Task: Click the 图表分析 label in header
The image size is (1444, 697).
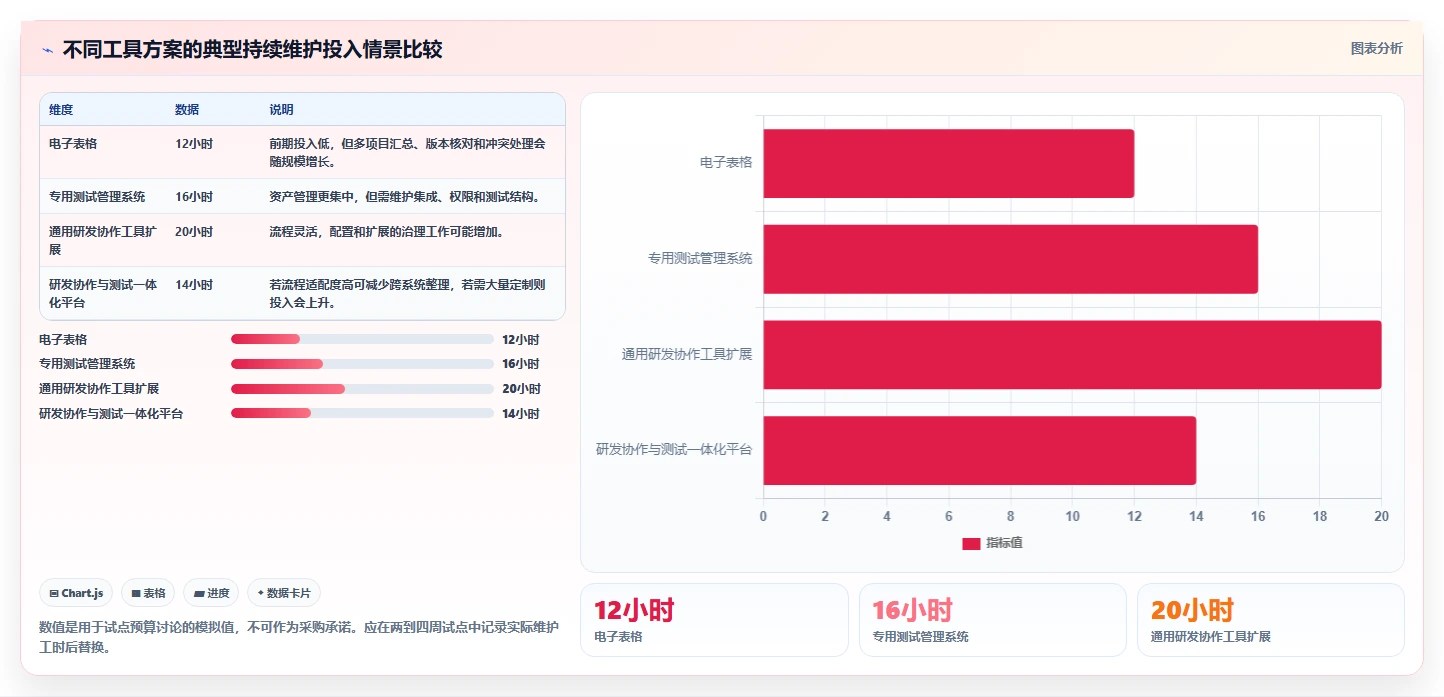Action: coord(1376,48)
